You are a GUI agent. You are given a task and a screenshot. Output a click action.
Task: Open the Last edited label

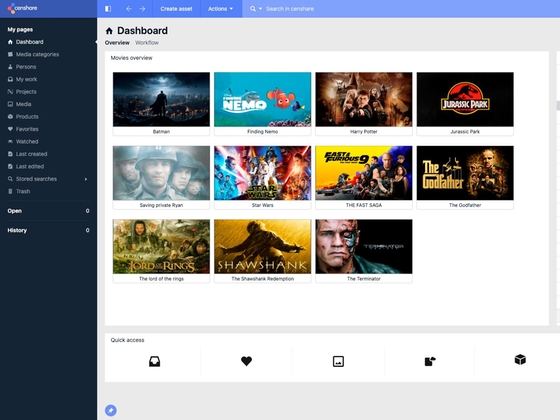point(30,166)
